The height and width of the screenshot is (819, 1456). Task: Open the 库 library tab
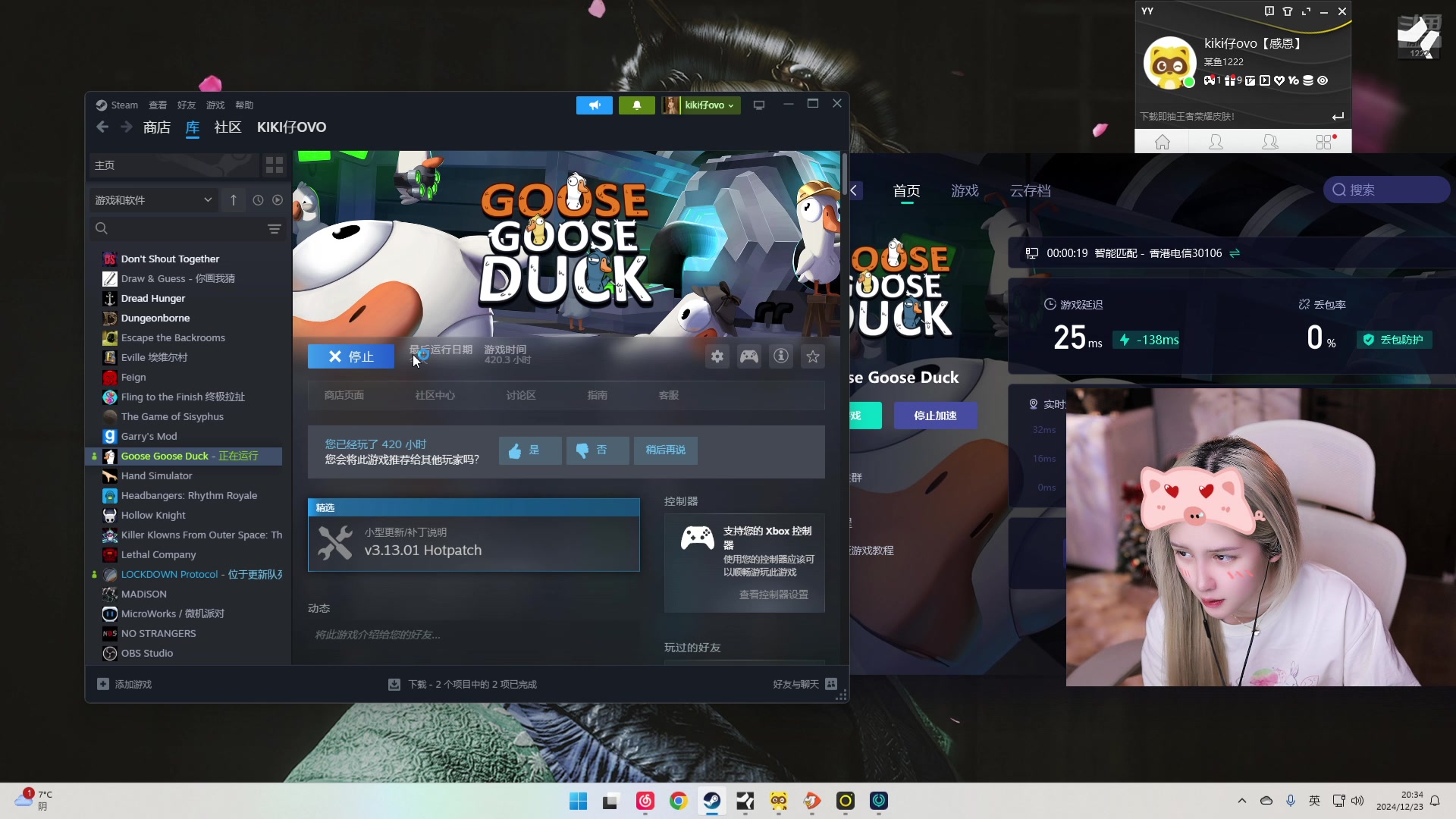[193, 127]
